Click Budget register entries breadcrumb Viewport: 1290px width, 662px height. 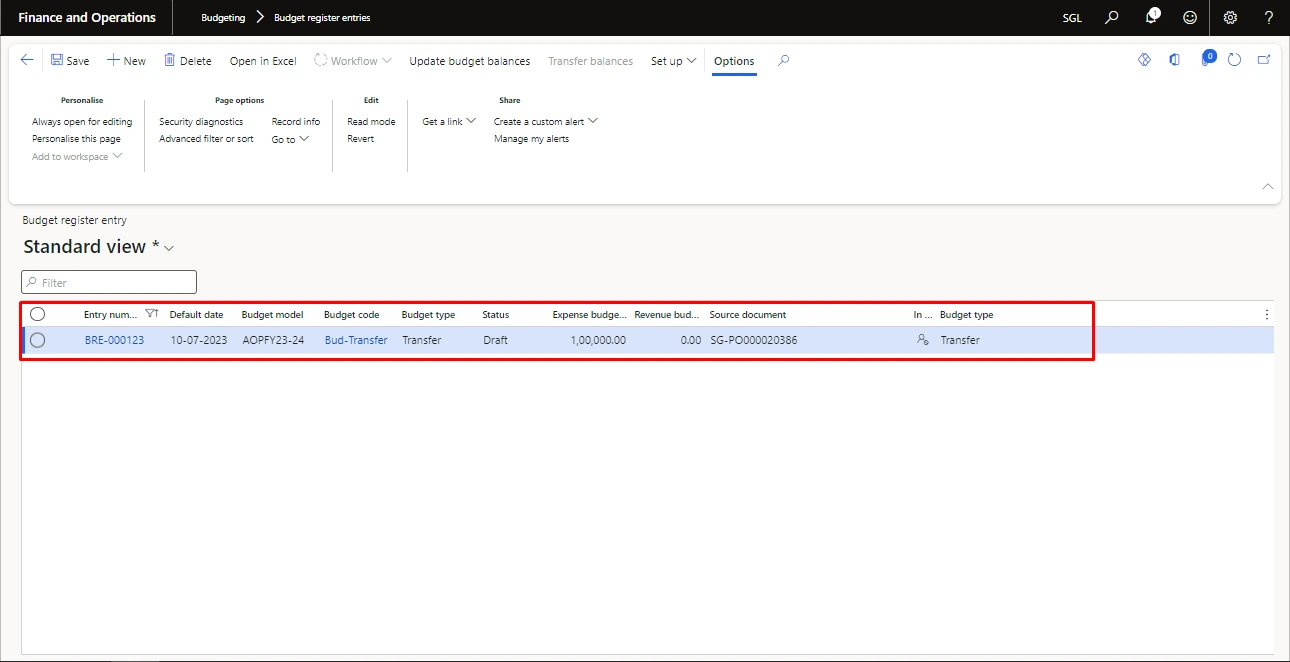coord(322,18)
